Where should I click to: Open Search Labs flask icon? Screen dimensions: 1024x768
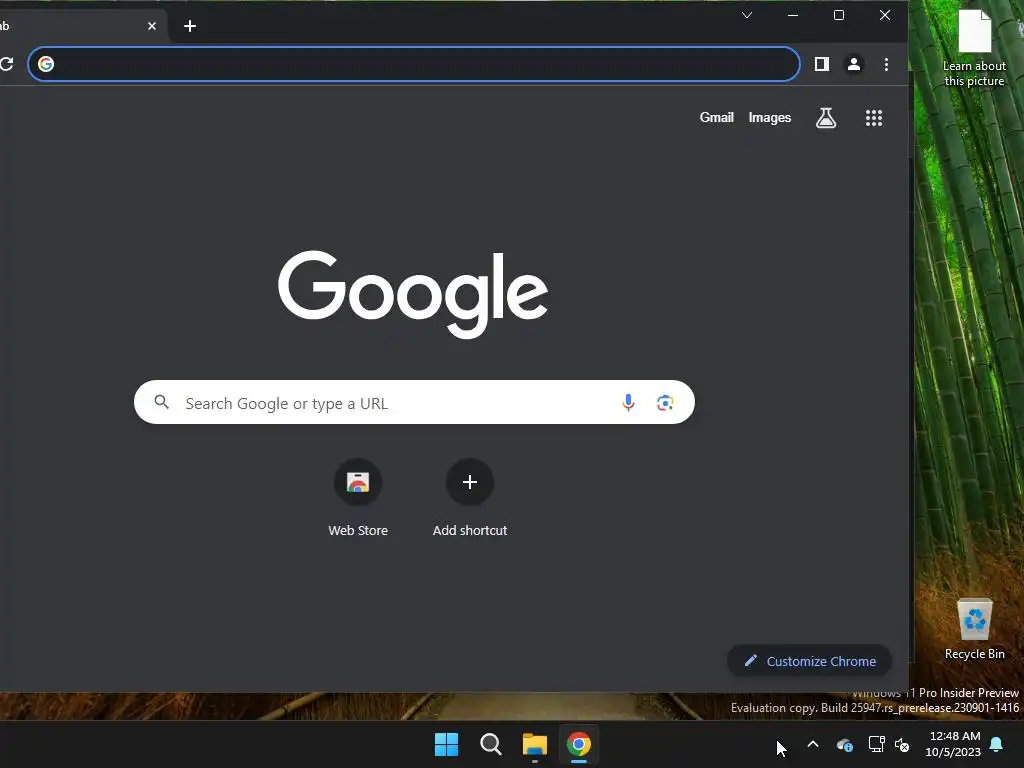826,118
